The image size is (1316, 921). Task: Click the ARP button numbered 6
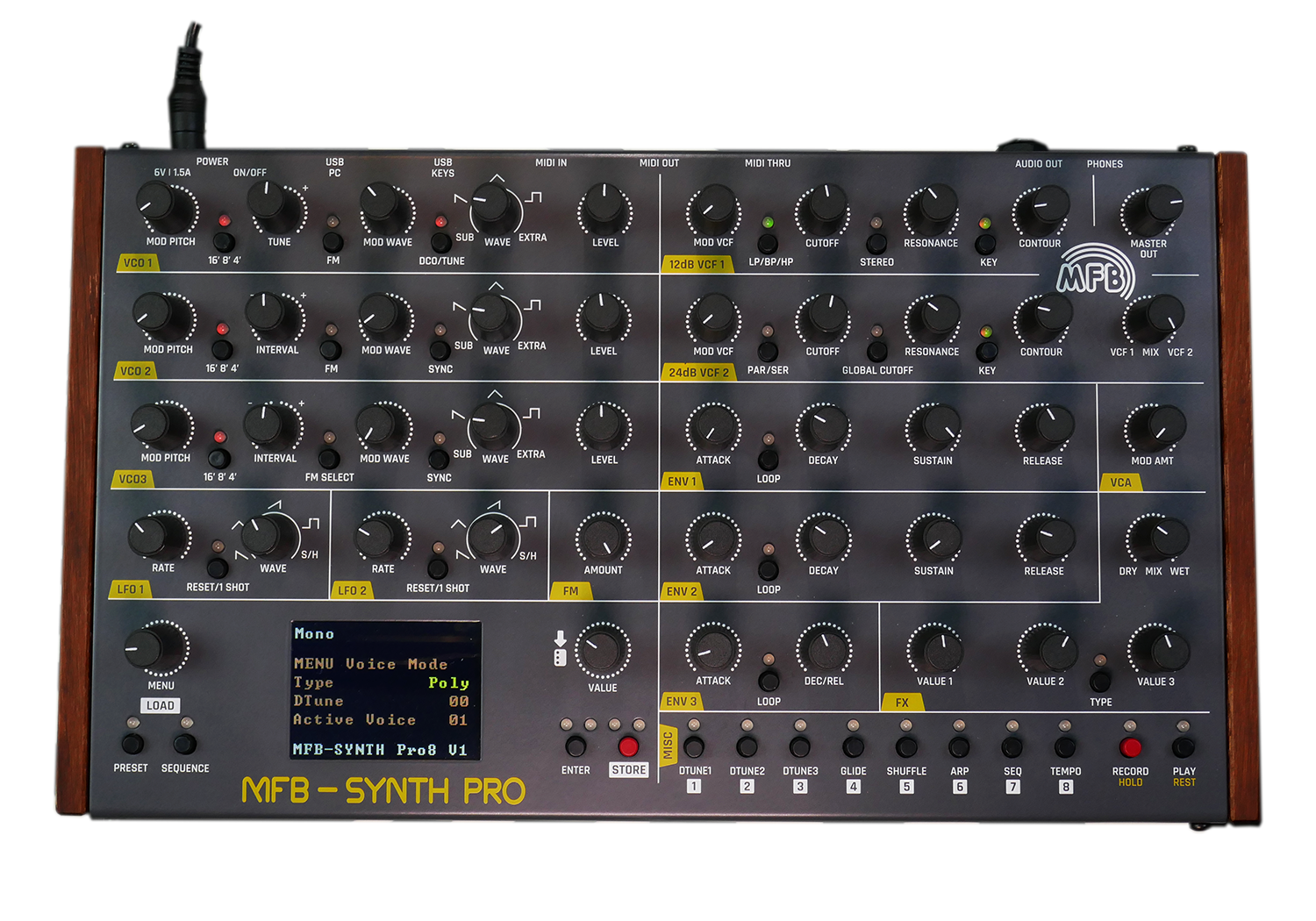click(959, 747)
